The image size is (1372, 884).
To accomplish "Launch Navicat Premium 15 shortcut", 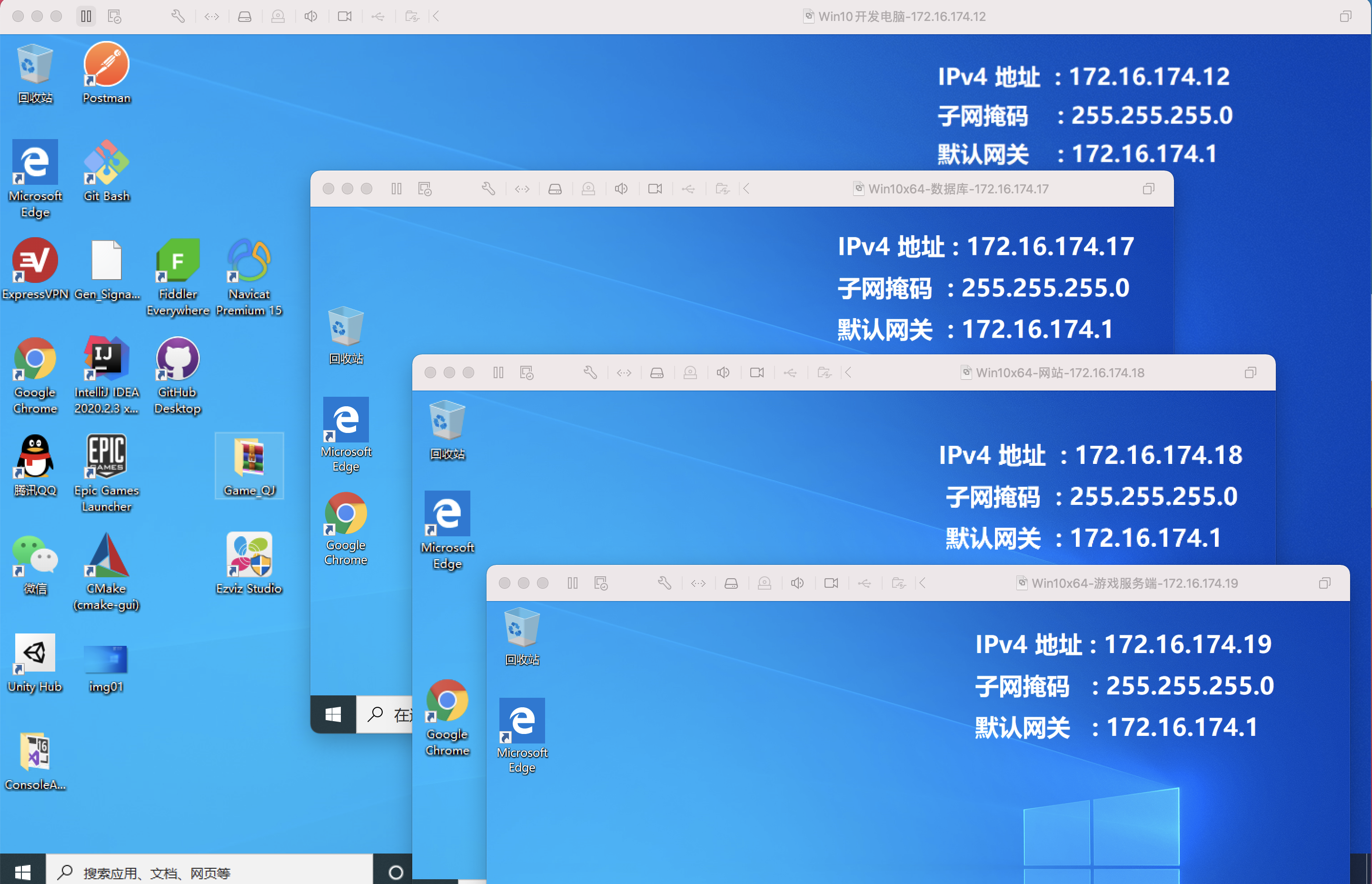I will [x=249, y=261].
